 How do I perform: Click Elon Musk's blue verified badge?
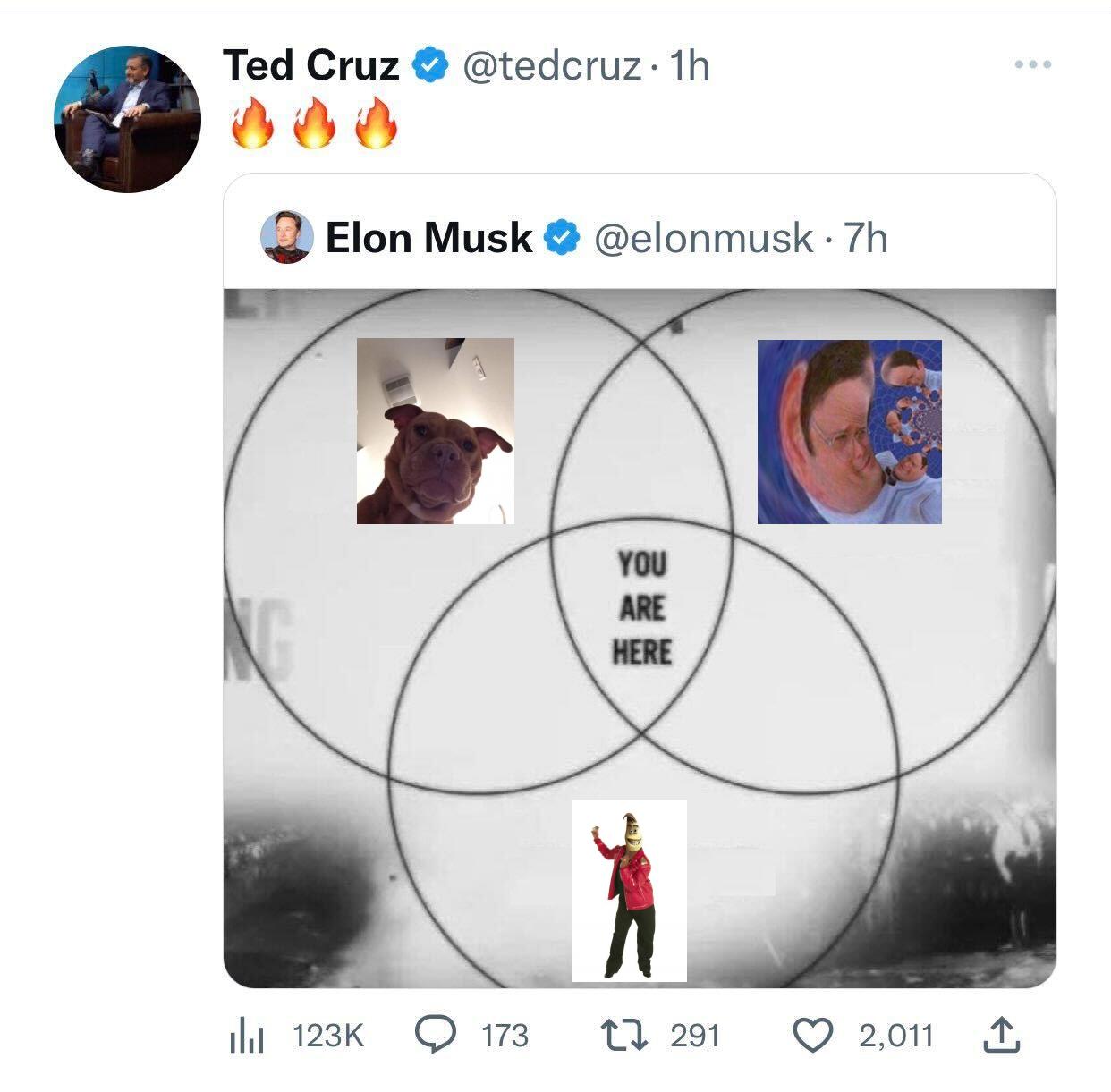[562, 238]
